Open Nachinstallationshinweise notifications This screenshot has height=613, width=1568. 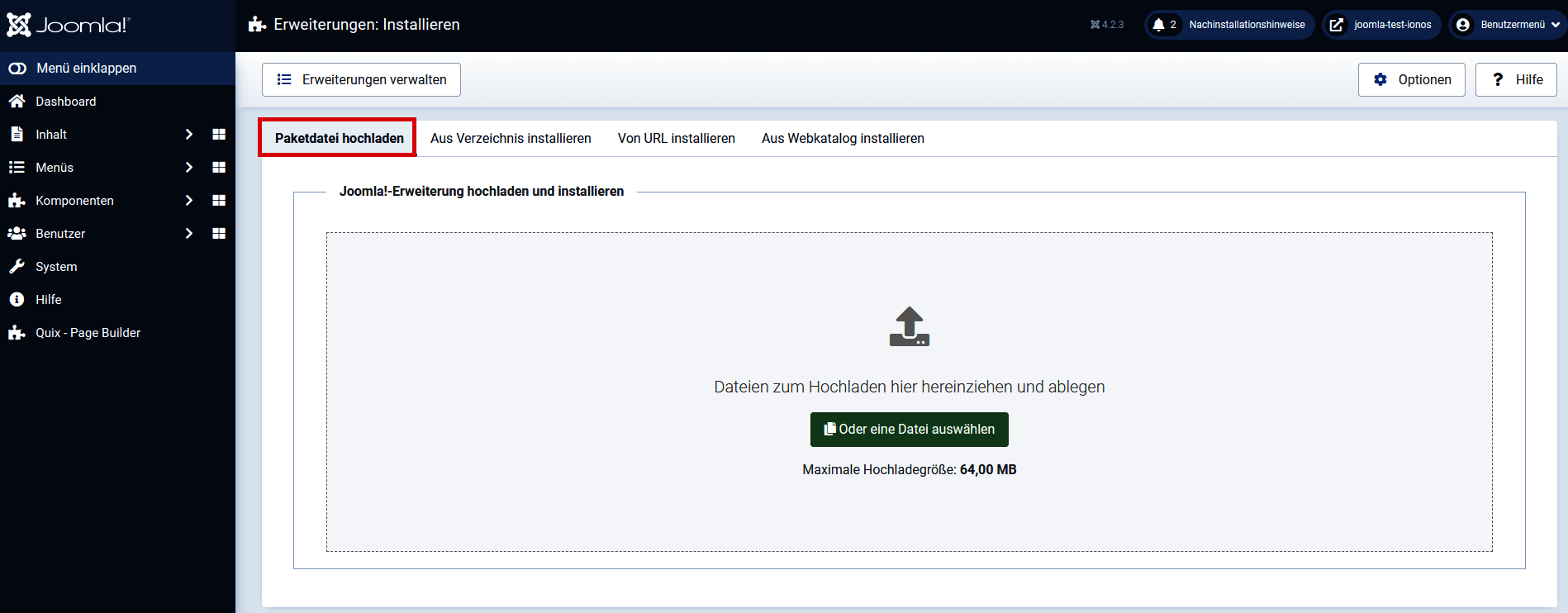(x=1229, y=25)
